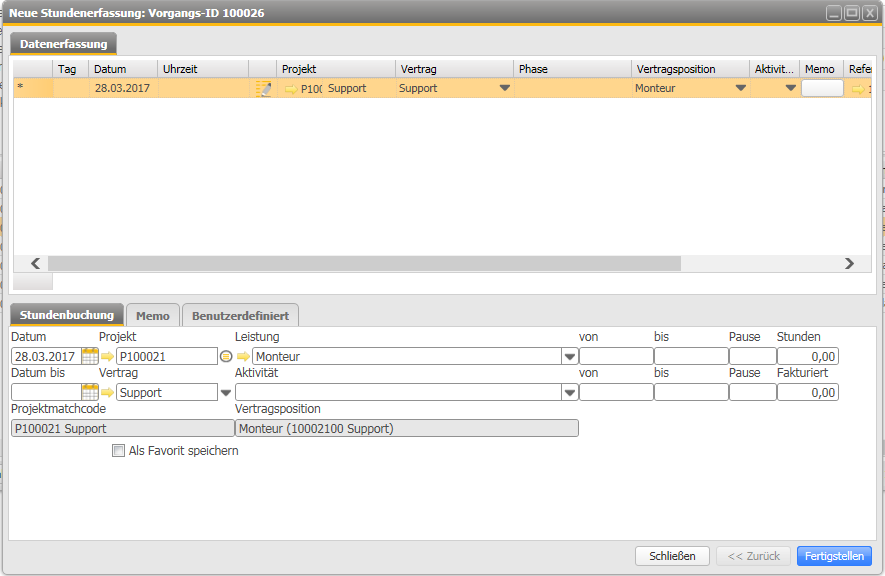
Task: Enable Als Favorit speichern checkbox
Action: [x=119, y=451]
